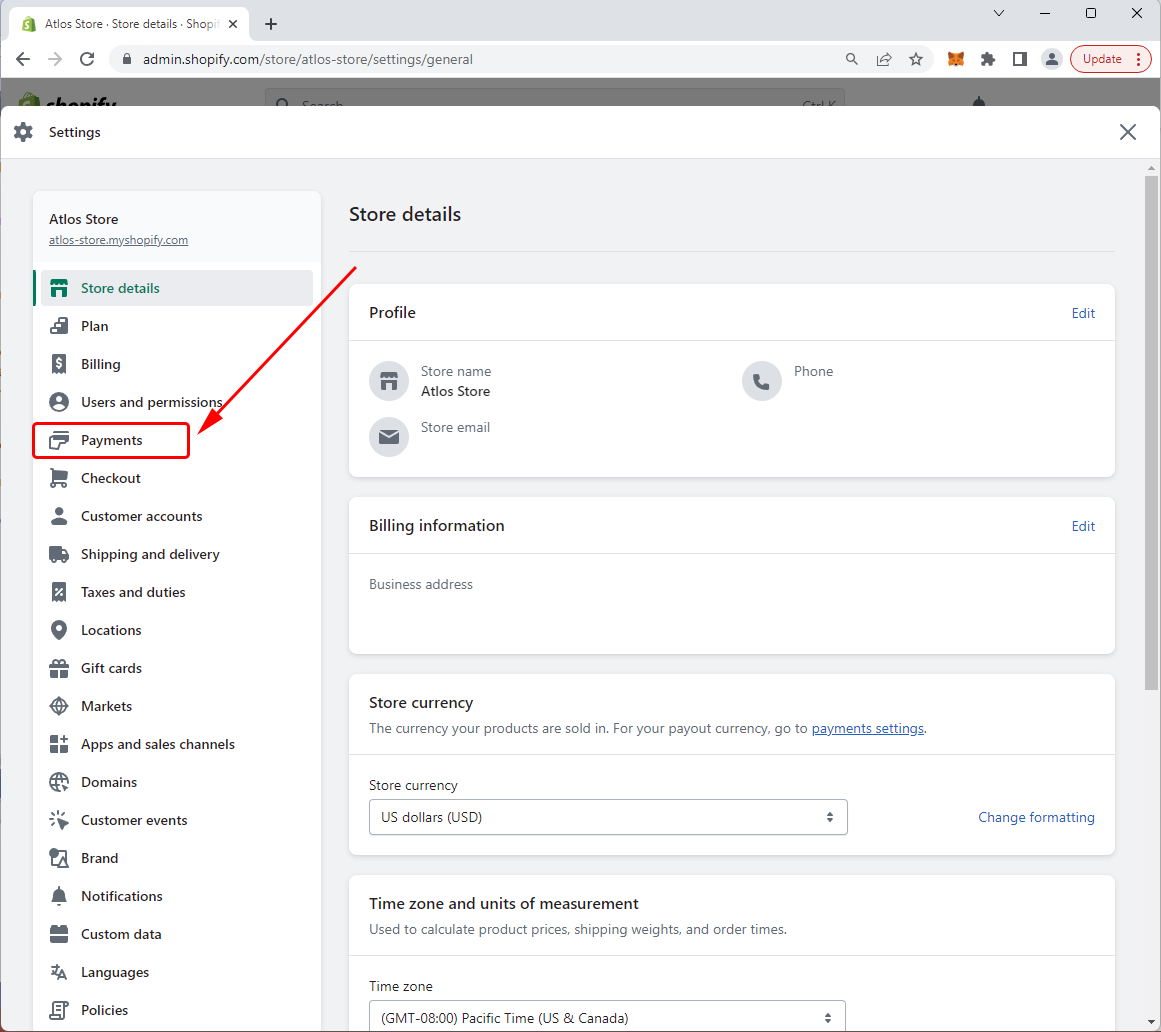Viewport: 1161px width, 1032px height.
Task: Open Store details menu item
Action: [x=177, y=288]
